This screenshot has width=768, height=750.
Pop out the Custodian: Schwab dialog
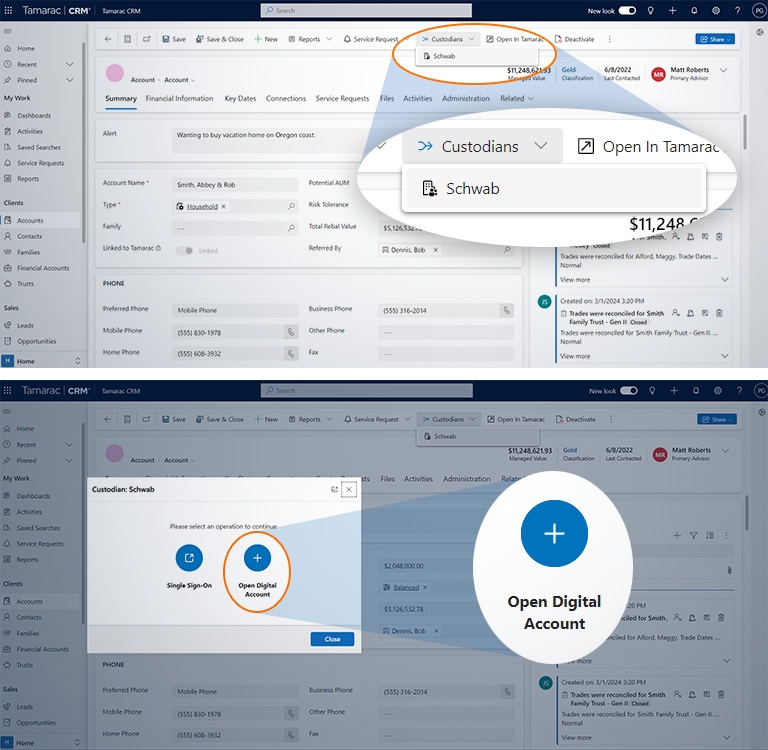point(334,489)
